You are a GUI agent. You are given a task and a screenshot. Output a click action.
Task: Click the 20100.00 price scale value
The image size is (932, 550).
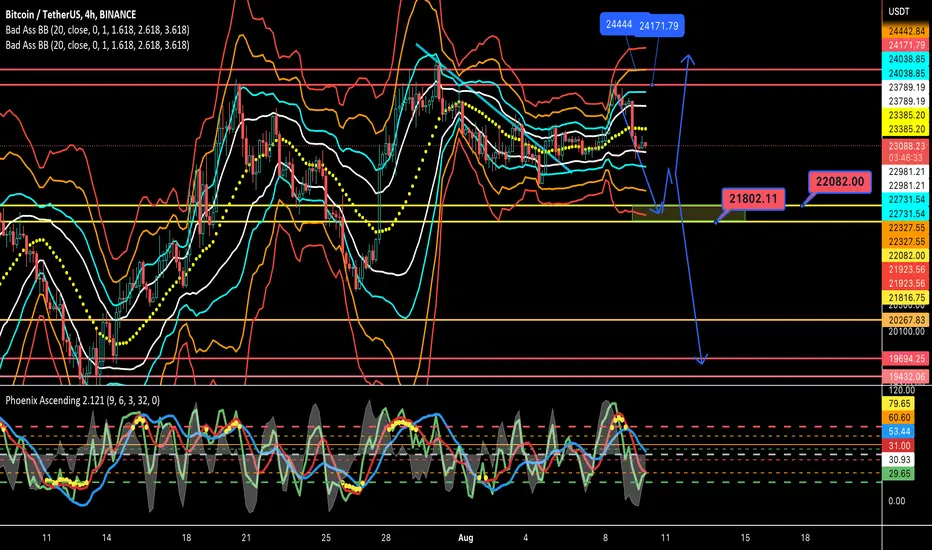tap(906, 332)
